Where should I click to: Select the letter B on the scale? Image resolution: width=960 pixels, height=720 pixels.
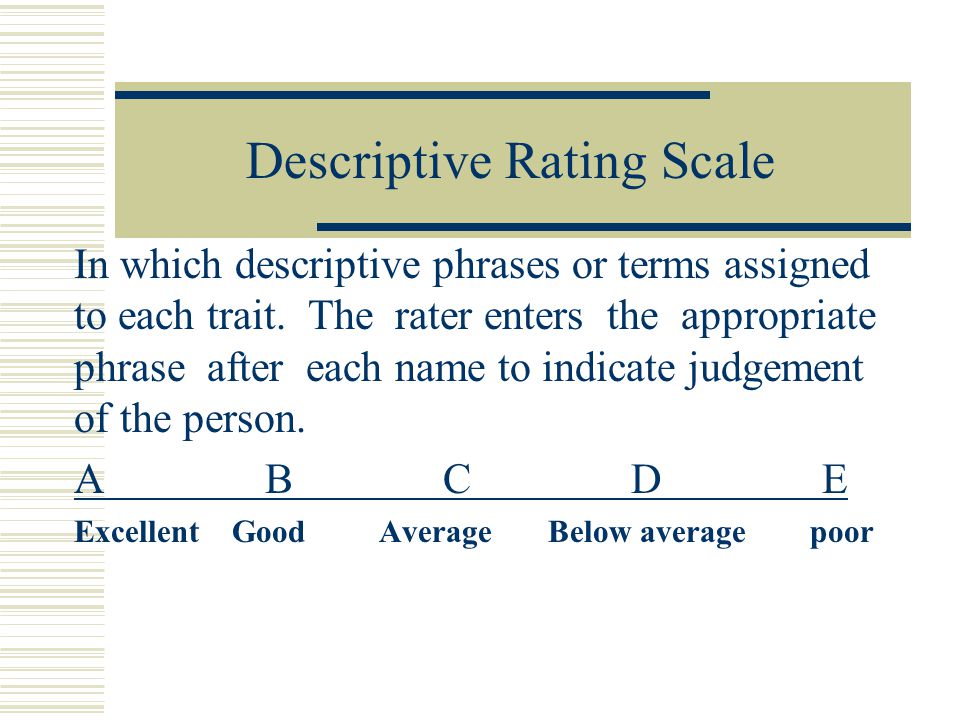coord(279,479)
